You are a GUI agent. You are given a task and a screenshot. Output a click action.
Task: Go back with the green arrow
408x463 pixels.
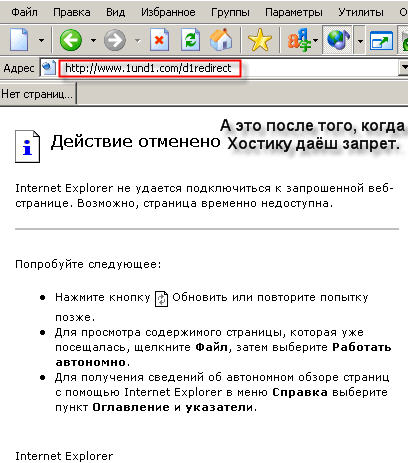71,40
